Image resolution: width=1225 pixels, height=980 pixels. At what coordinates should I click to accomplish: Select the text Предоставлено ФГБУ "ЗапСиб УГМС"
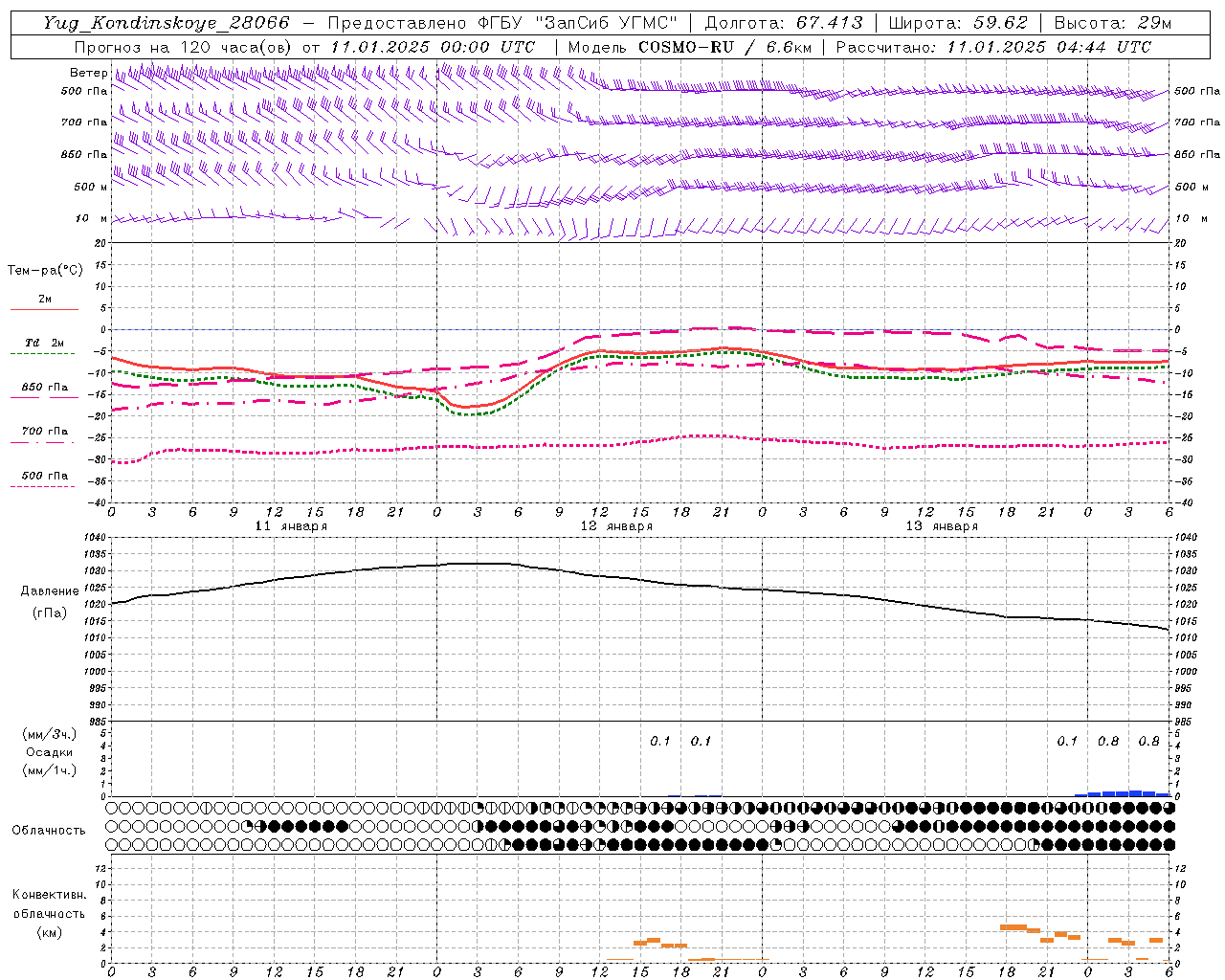pos(502,23)
